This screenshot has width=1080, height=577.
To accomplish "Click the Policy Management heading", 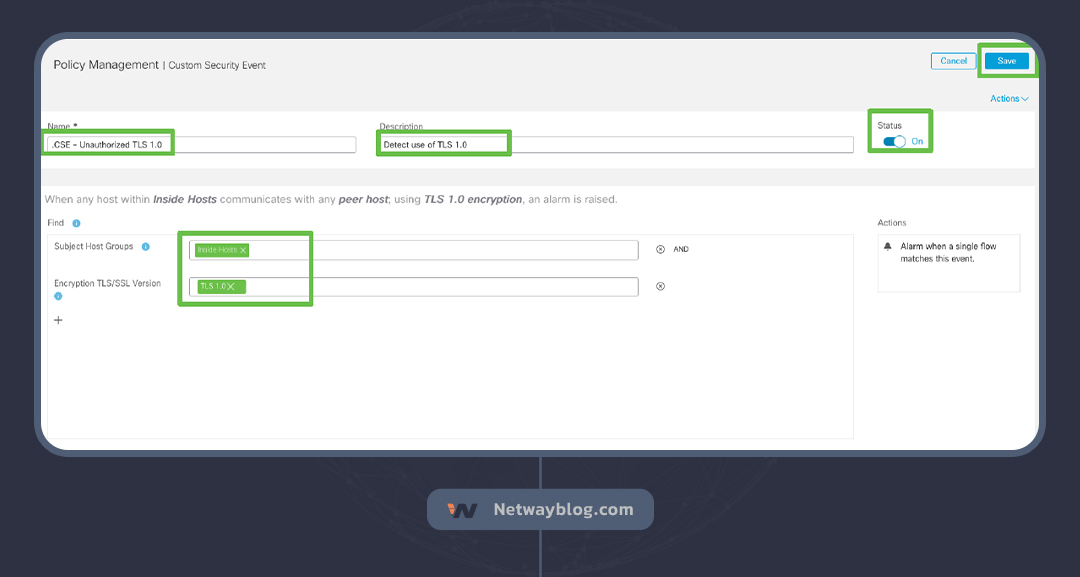I will click(105, 65).
